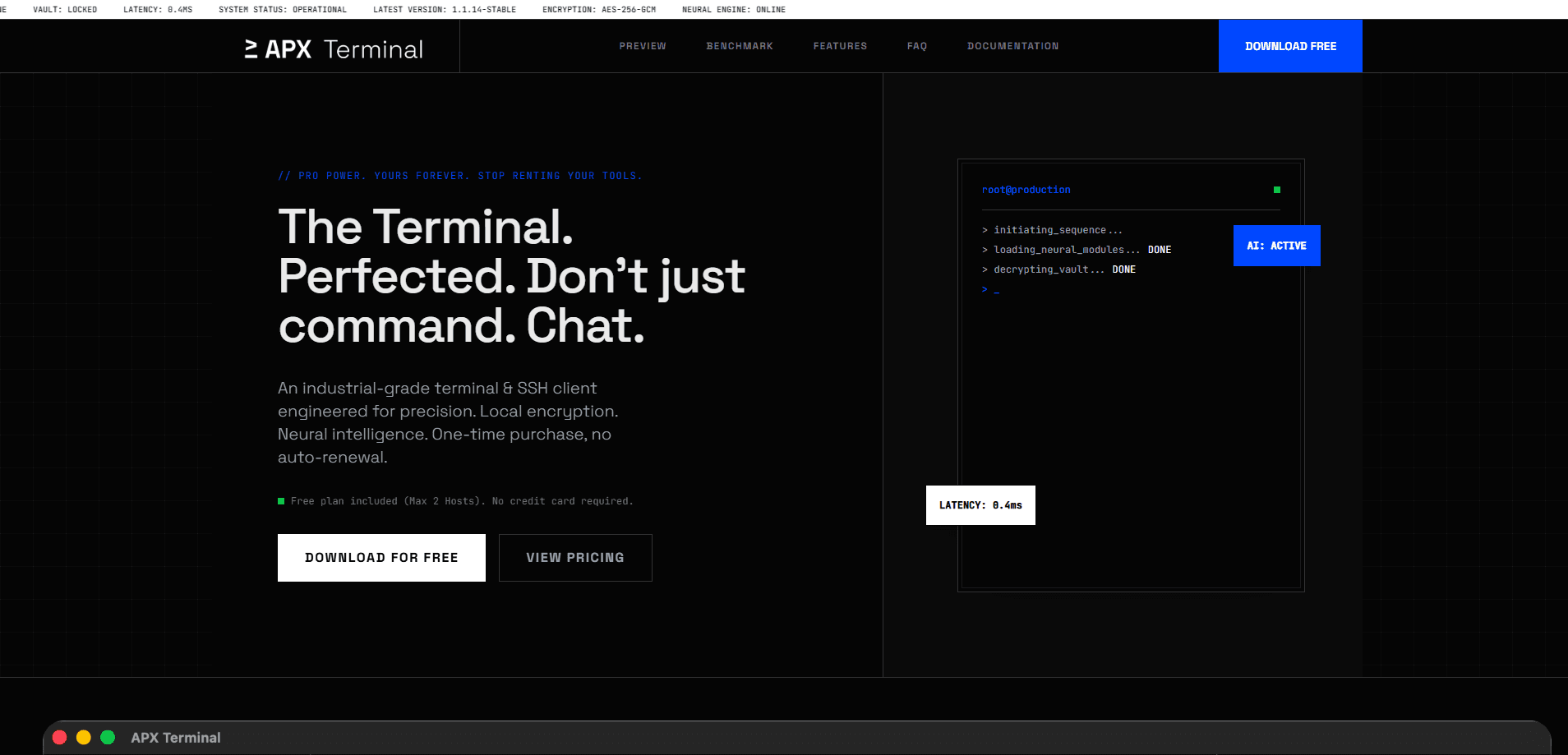This screenshot has width=1568, height=755.
Task: Click the terminal prompt cursor line
Action: (990, 289)
